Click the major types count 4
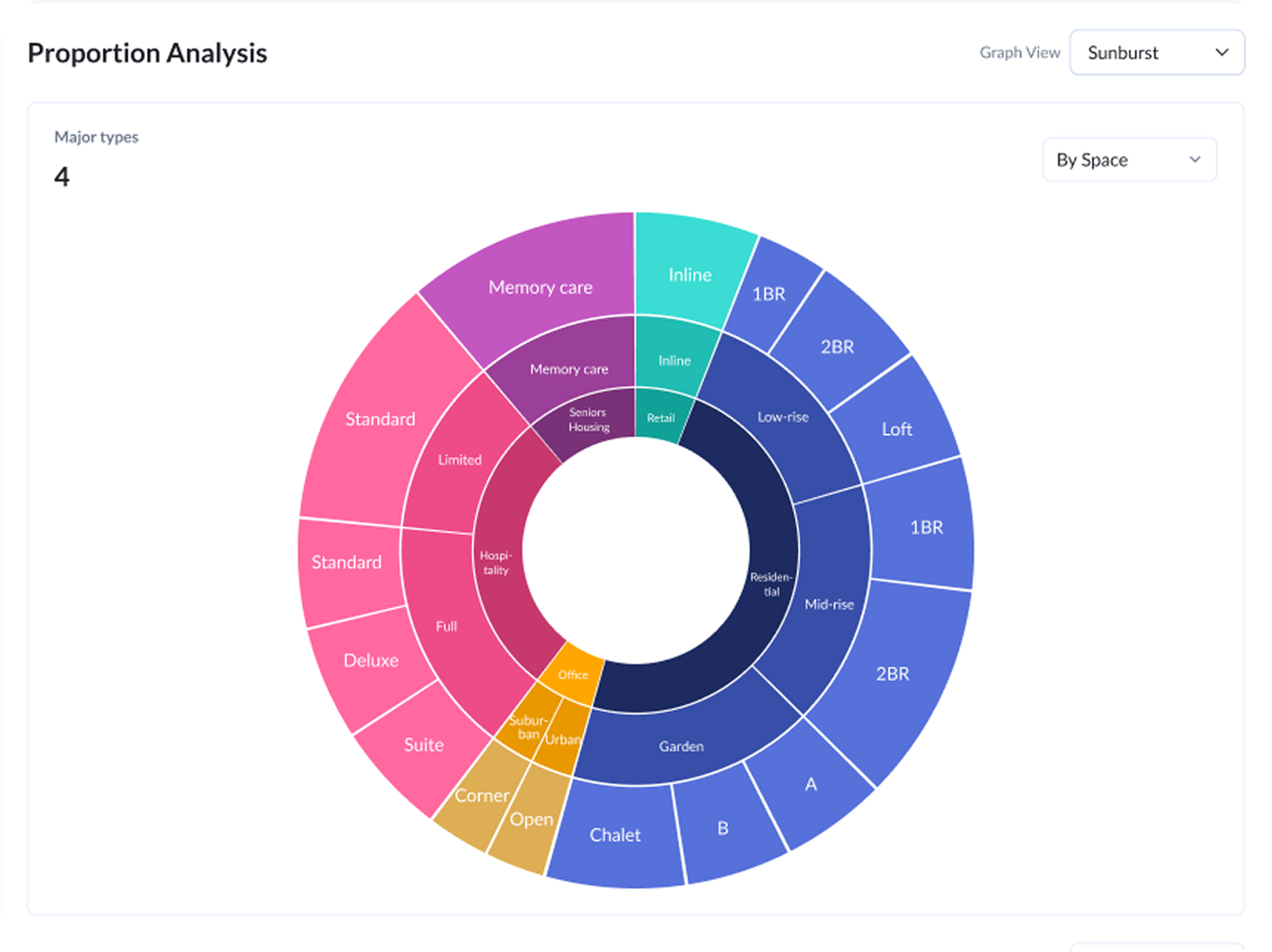1272x952 pixels. click(62, 177)
